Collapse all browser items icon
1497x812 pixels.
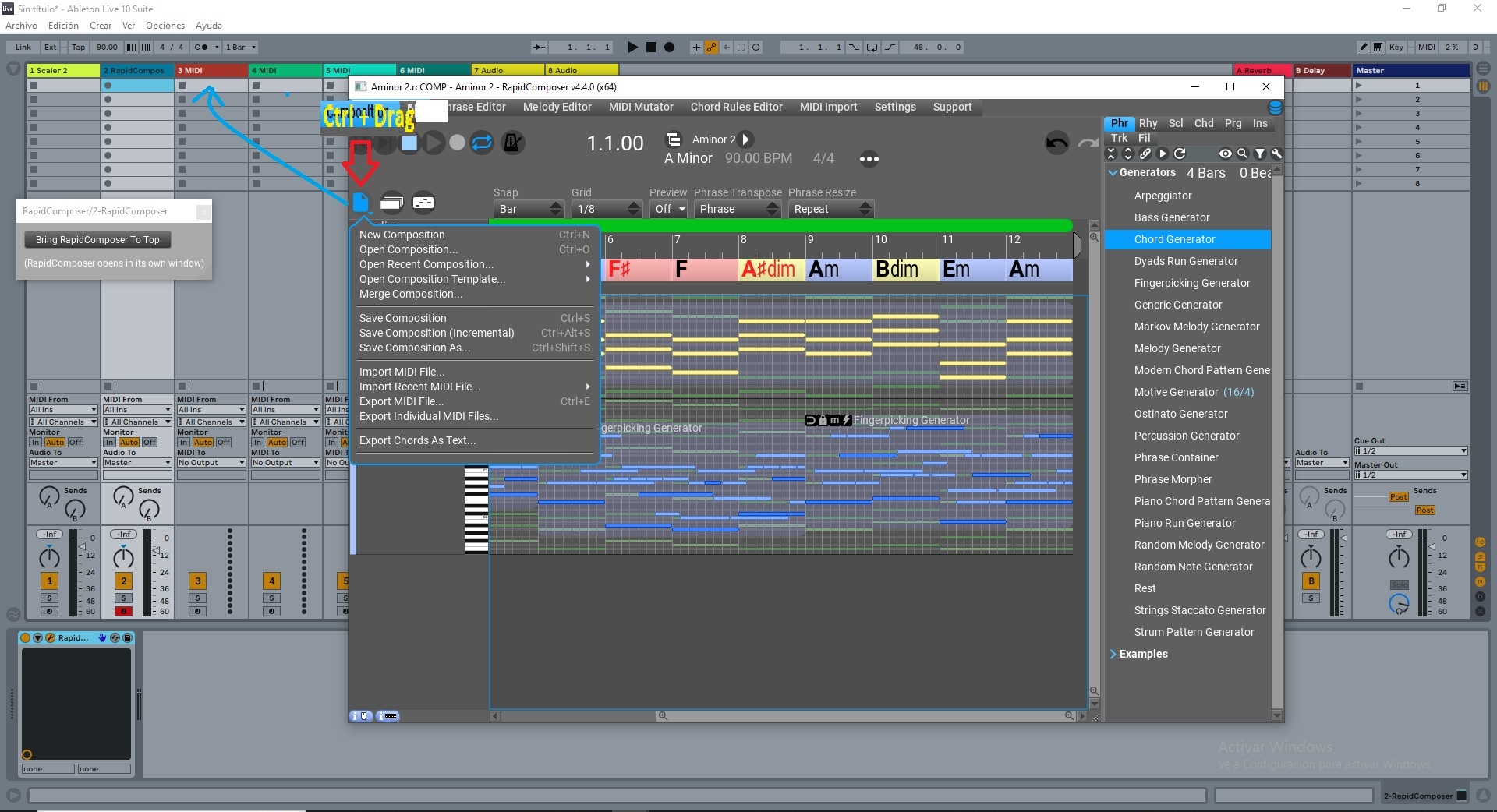coord(1112,154)
